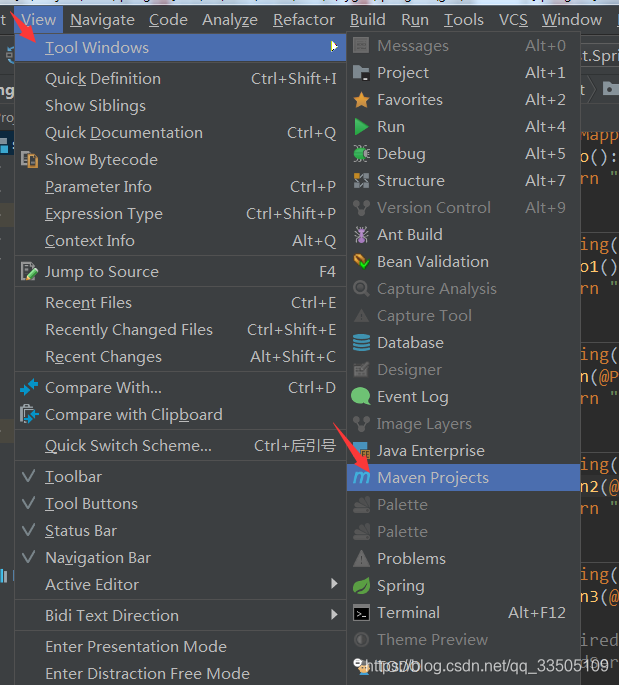The image size is (619, 685).
Task: Select Quick Documentation entry
Action: [x=180, y=133]
